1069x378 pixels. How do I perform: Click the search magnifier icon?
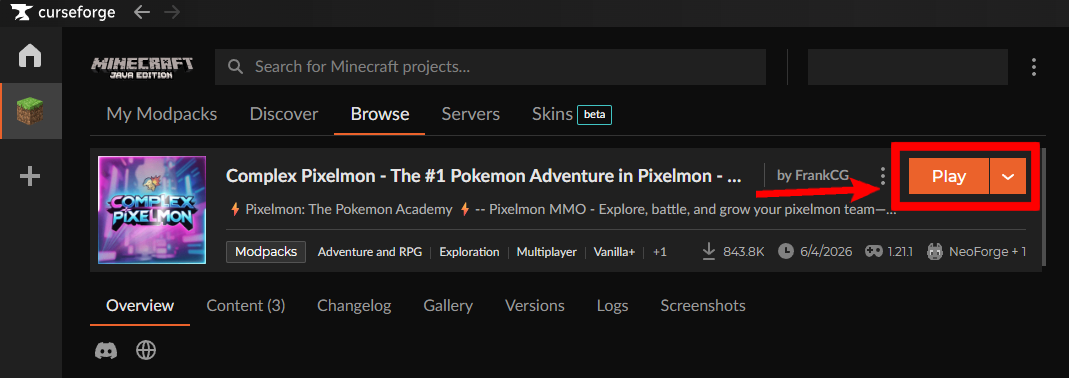236,67
